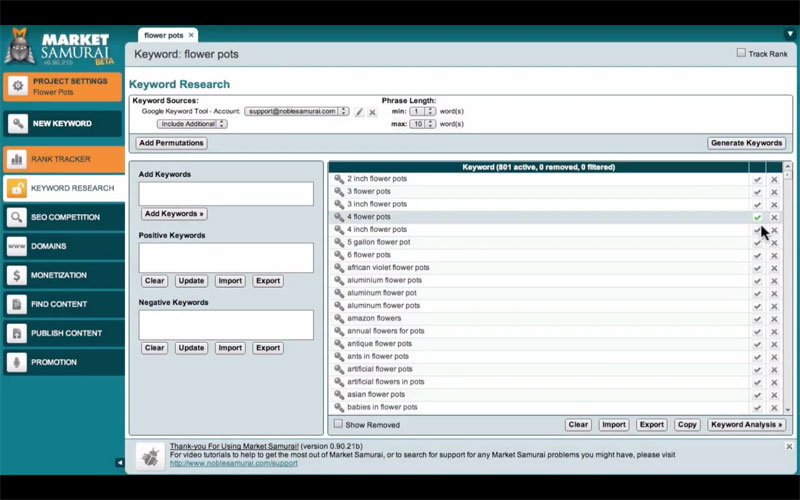Open Keyword Analysis » button

(746, 424)
